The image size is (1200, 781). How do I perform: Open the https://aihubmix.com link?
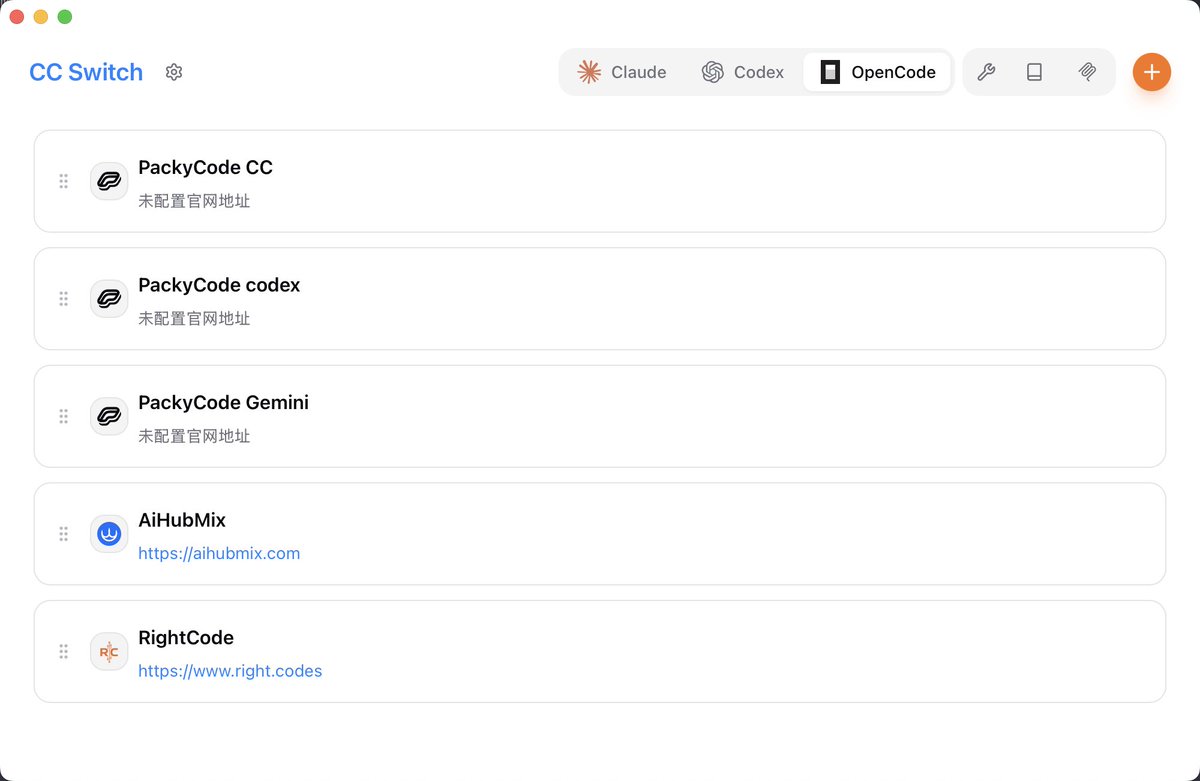219,553
